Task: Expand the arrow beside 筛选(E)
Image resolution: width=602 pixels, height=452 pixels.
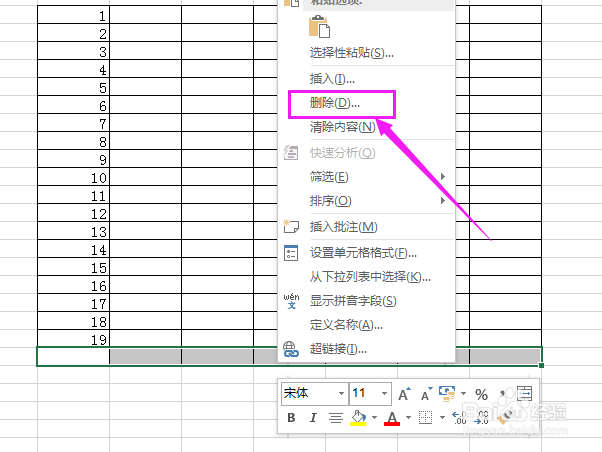Action: point(443,177)
